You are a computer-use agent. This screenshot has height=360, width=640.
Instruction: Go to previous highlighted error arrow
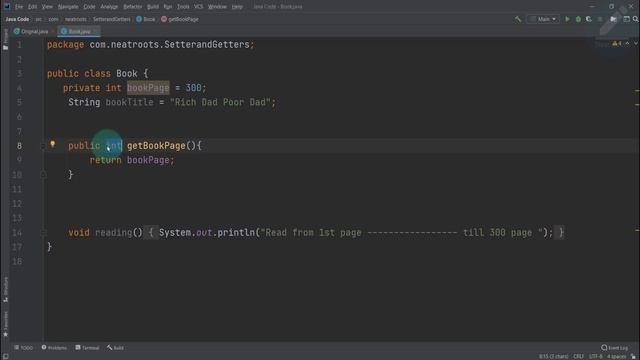(x=627, y=44)
